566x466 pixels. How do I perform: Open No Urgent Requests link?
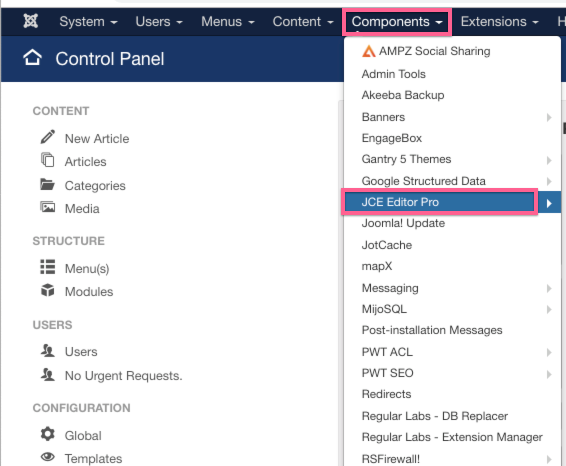point(123,376)
